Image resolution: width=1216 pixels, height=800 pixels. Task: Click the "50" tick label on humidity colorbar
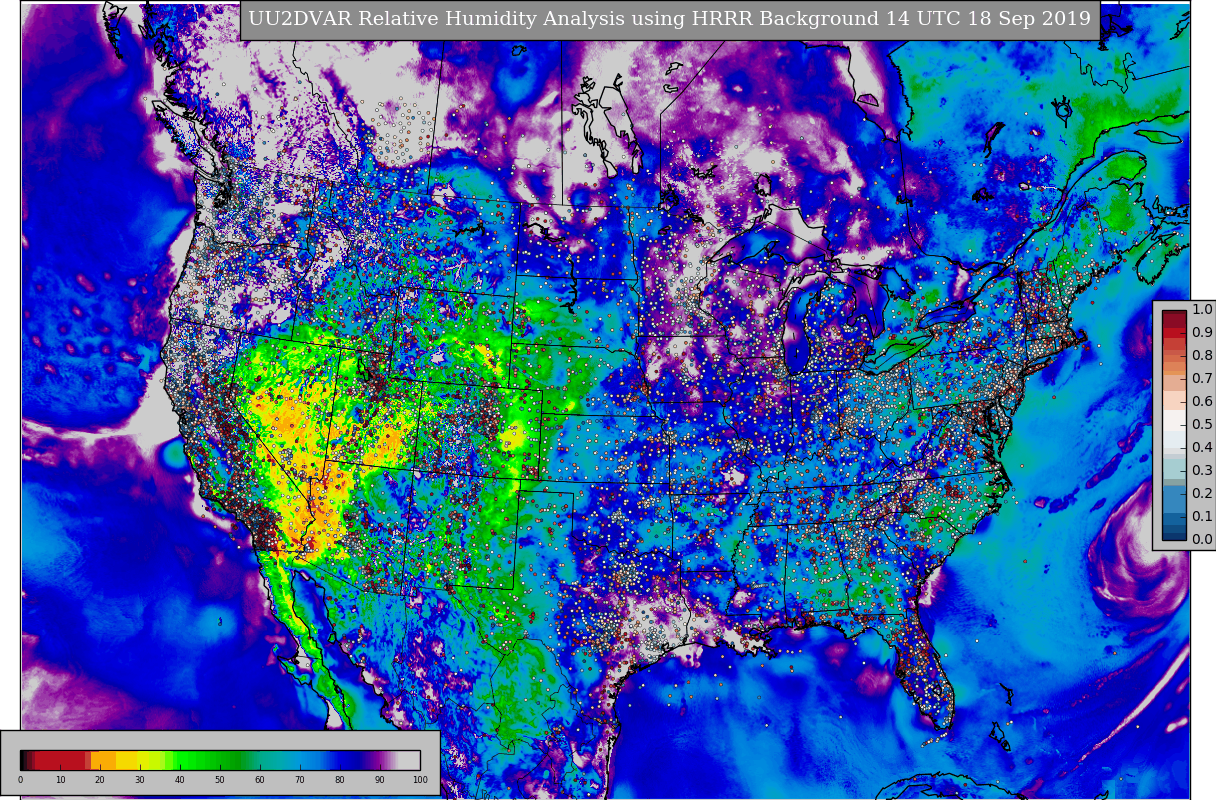(220, 780)
